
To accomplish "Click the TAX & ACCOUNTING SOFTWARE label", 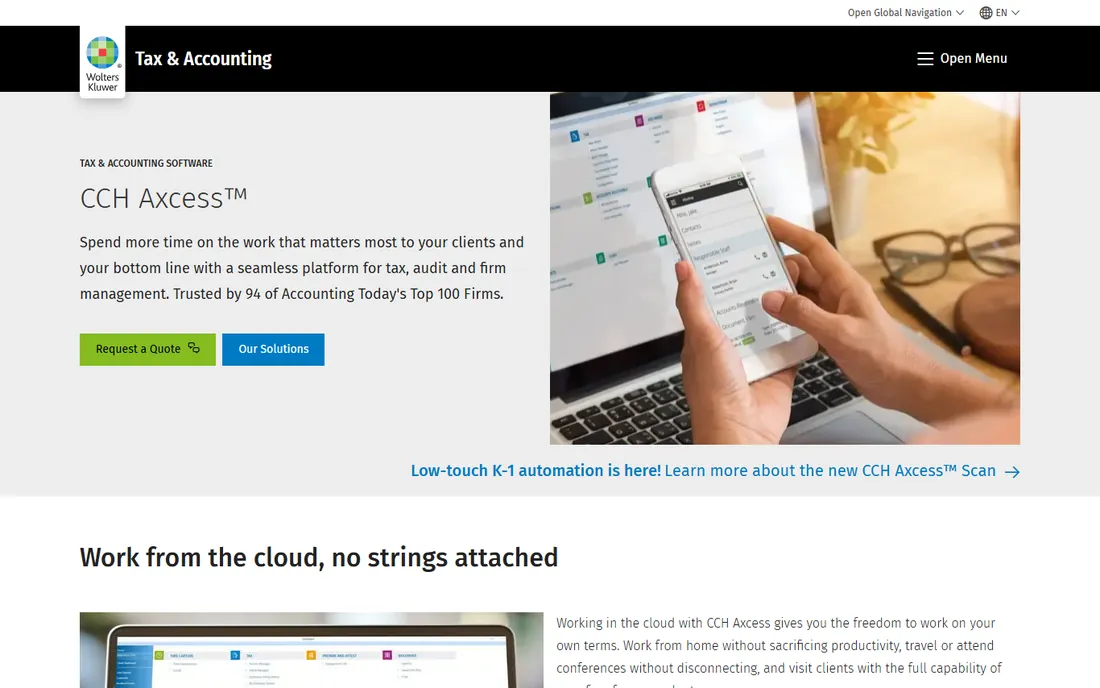I will [x=146, y=163].
